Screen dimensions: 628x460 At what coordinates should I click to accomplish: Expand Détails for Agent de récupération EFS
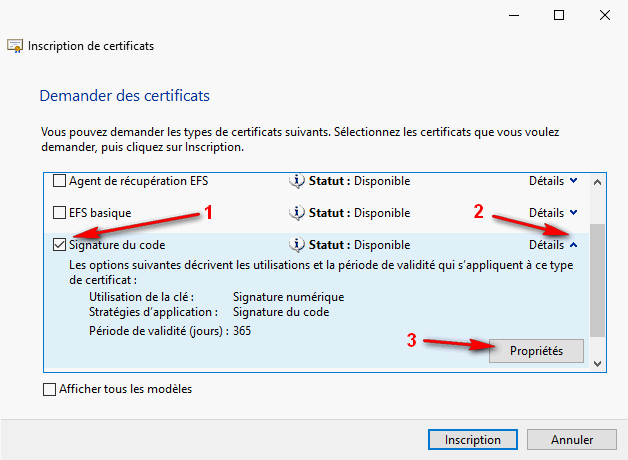tap(552, 181)
